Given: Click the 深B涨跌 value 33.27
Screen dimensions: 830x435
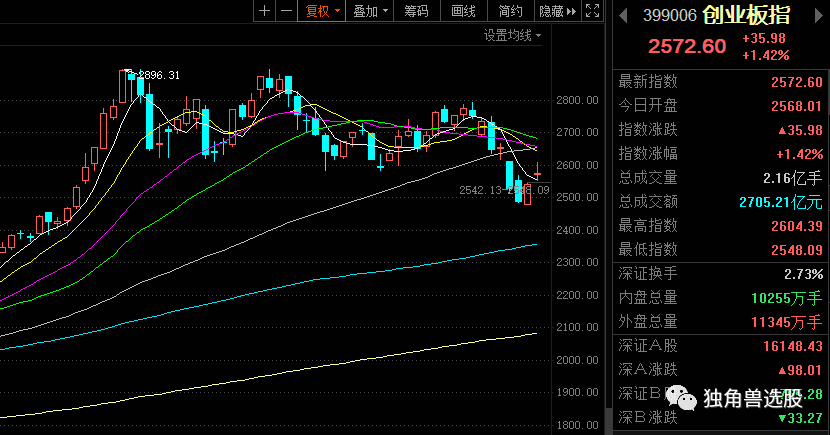Looking at the screenshot, I should coord(800,418).
